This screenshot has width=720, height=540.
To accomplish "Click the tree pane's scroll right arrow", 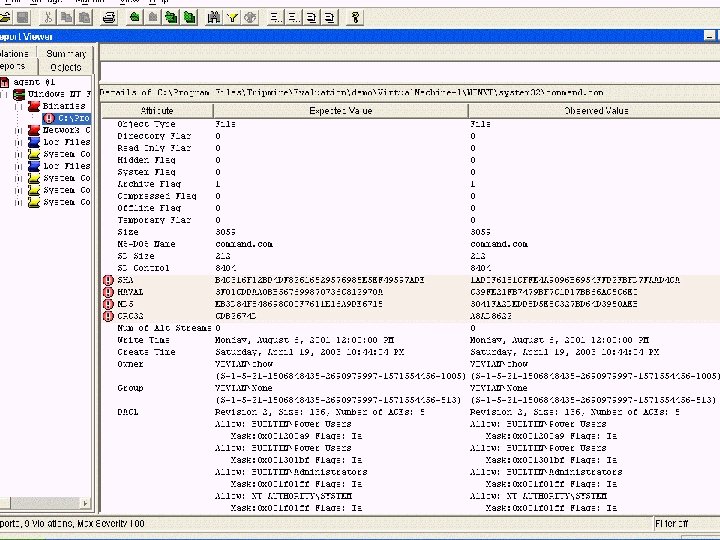I will pyautogui.click(x=85, y=503).
